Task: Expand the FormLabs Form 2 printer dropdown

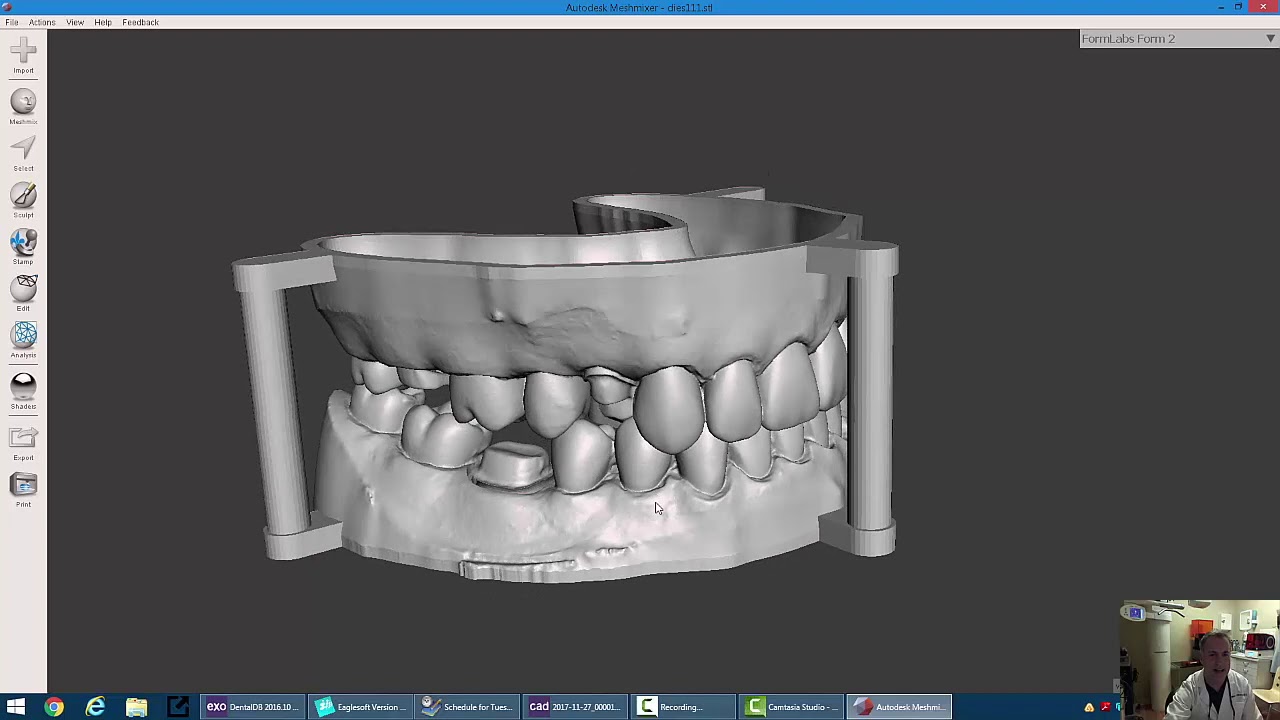Action: tap(1179, 39)
